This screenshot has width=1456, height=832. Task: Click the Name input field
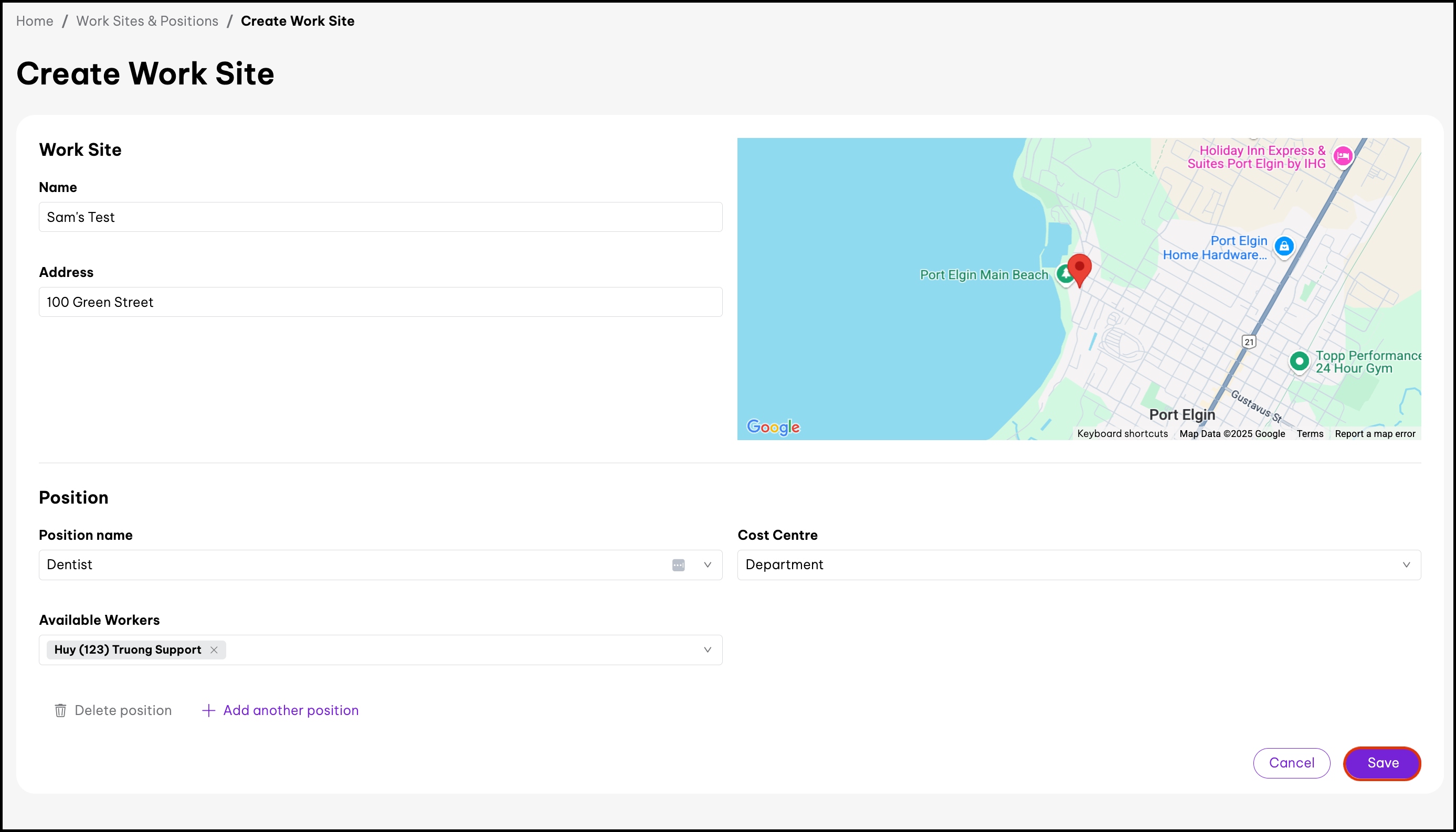[x=380, y=217]
